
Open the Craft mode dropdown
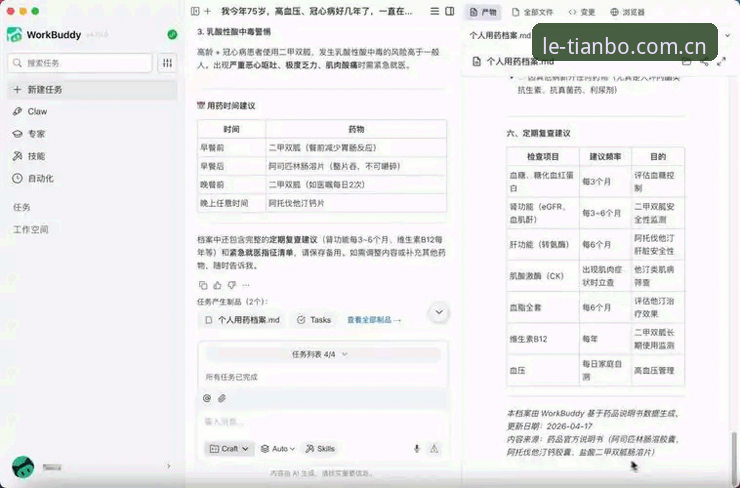pyautogui.click(x=229, y=449)
